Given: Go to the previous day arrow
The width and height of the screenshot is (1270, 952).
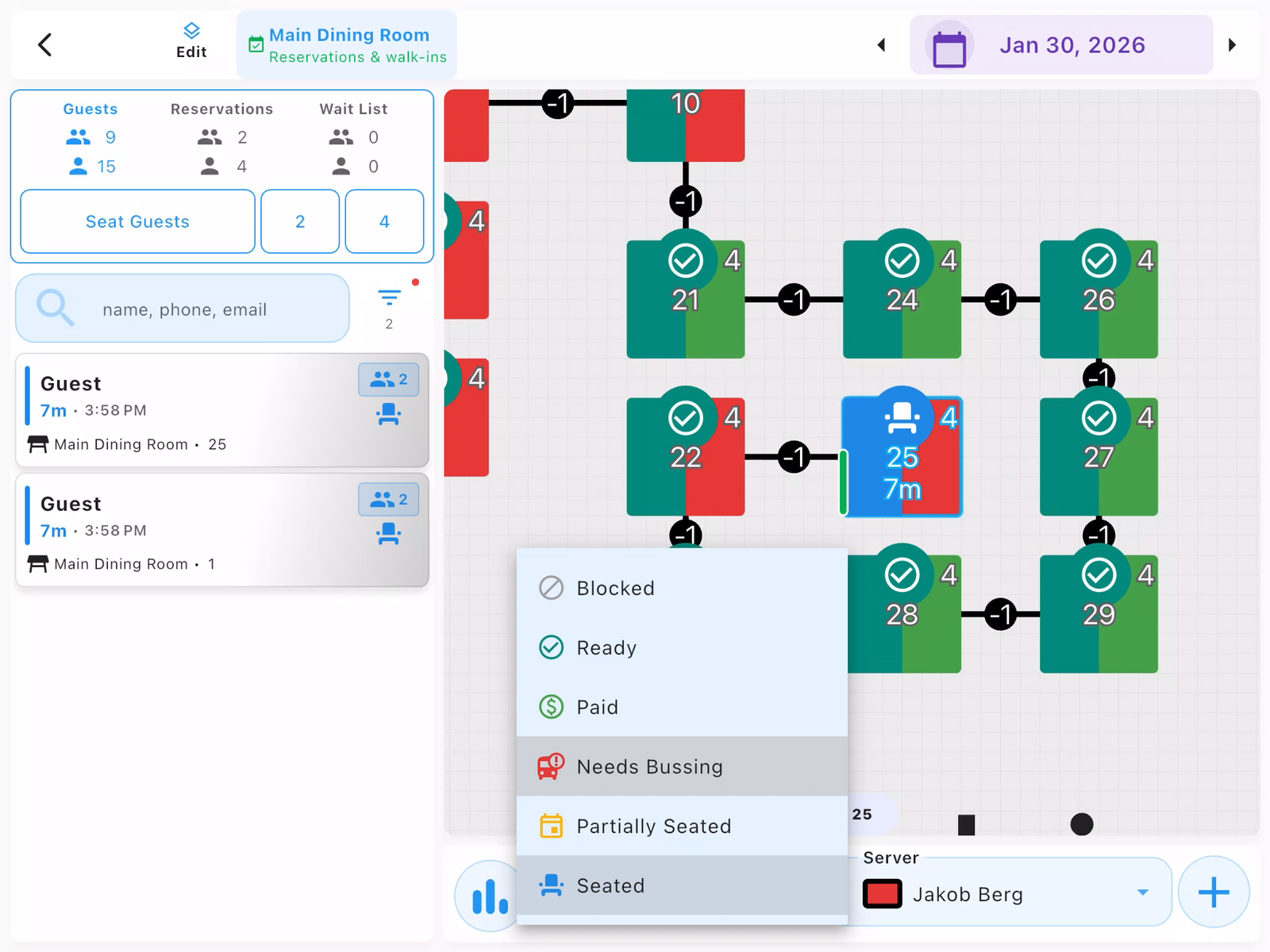Looking at the screenshot, I should [881, 45].
